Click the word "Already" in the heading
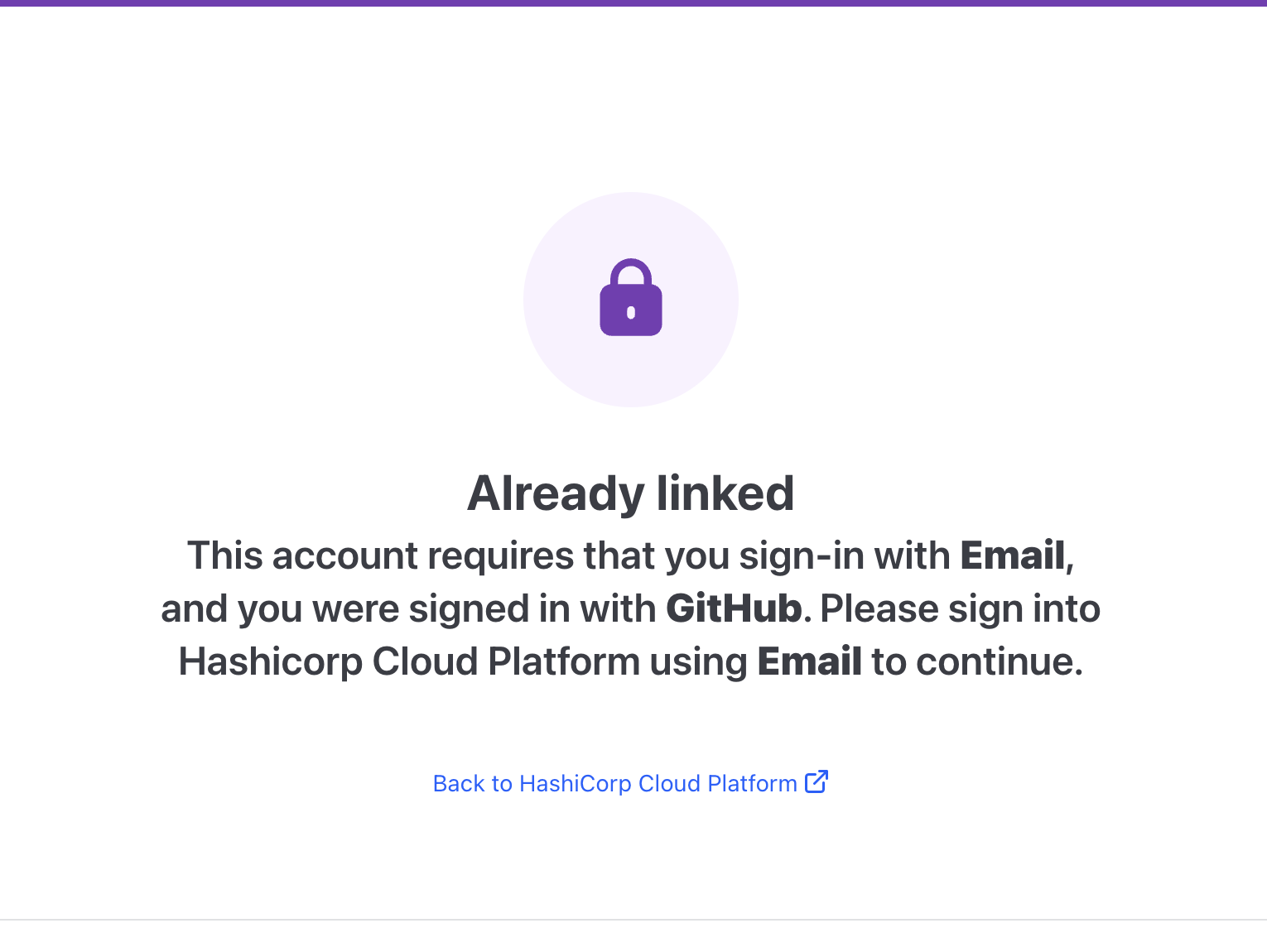The image size is (1267, 952). pos(556,493)
